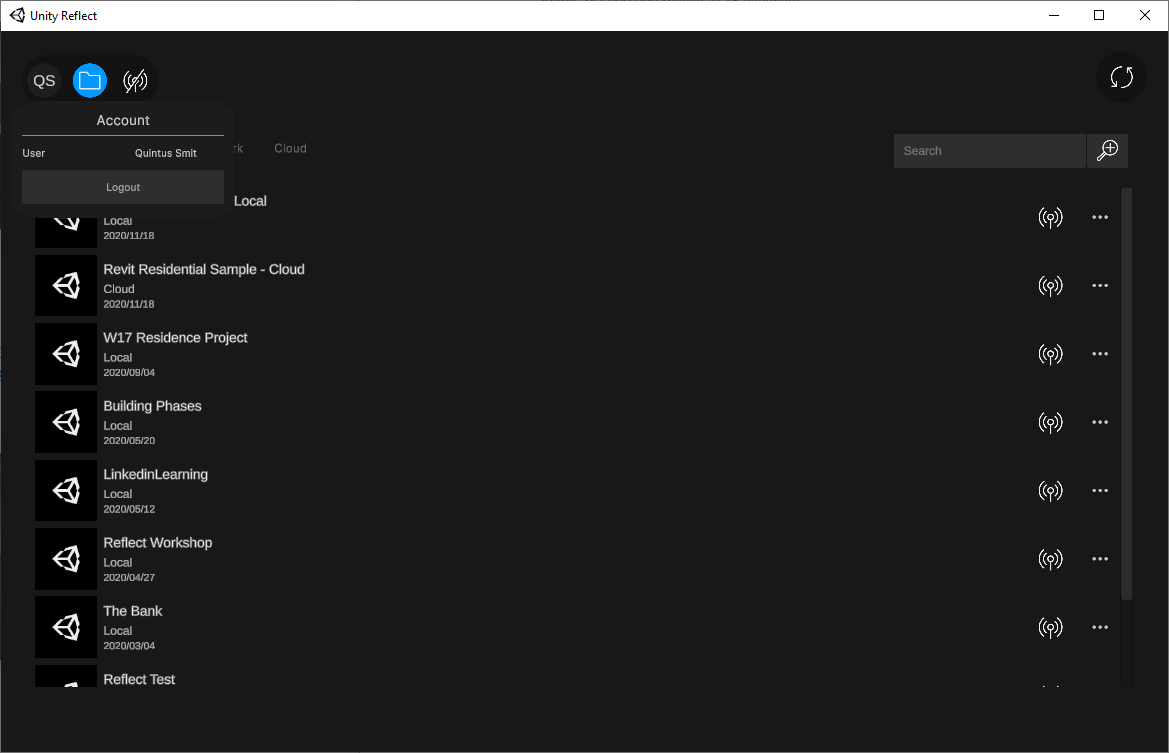Image resolution: width=1169 pixels, height=753 pixels.
Task: Click the crossed-out broadcast icon in the toolbar
Action: pos(135,80)
